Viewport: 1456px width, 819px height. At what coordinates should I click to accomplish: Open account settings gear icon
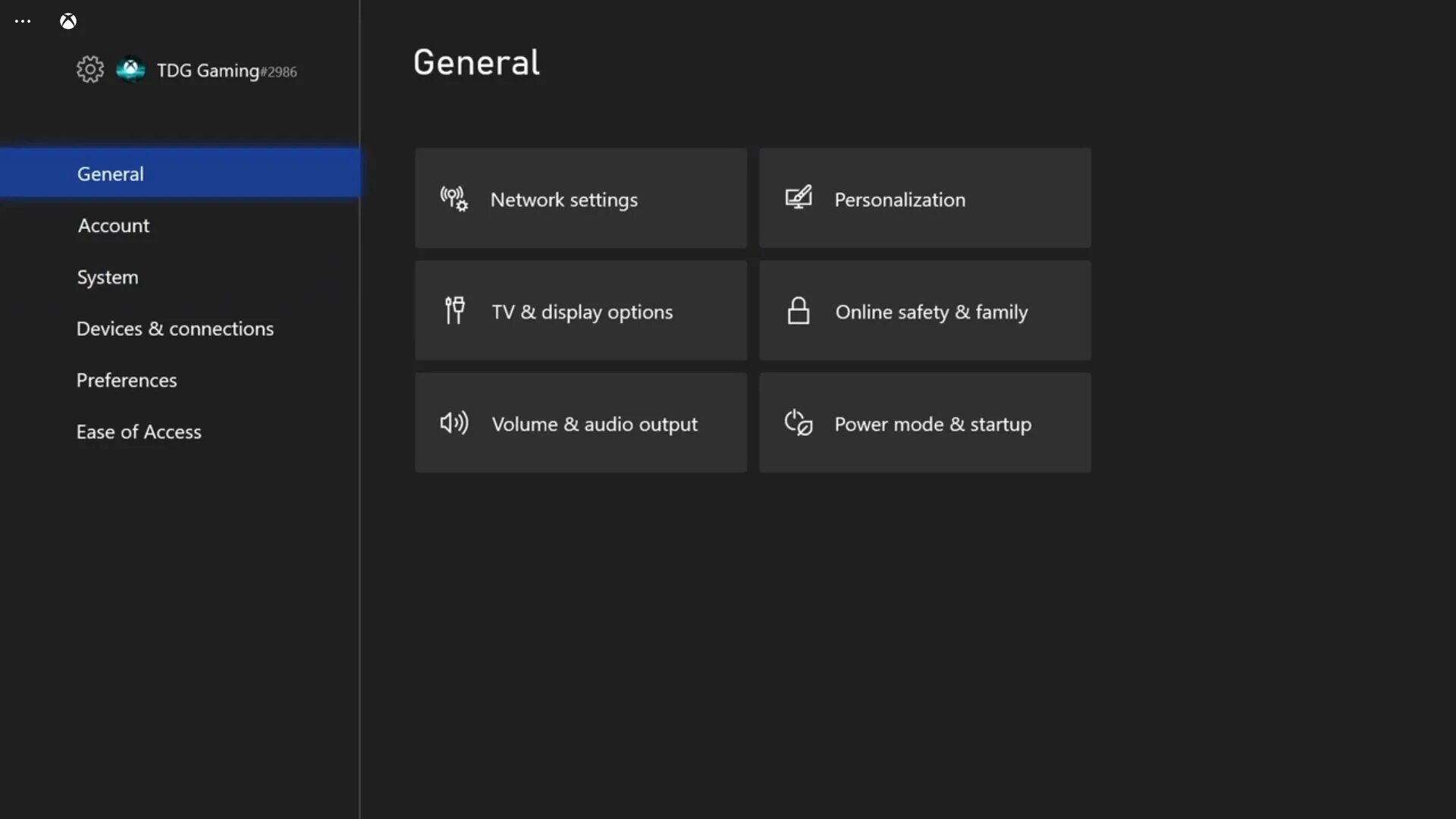(89, 70)
